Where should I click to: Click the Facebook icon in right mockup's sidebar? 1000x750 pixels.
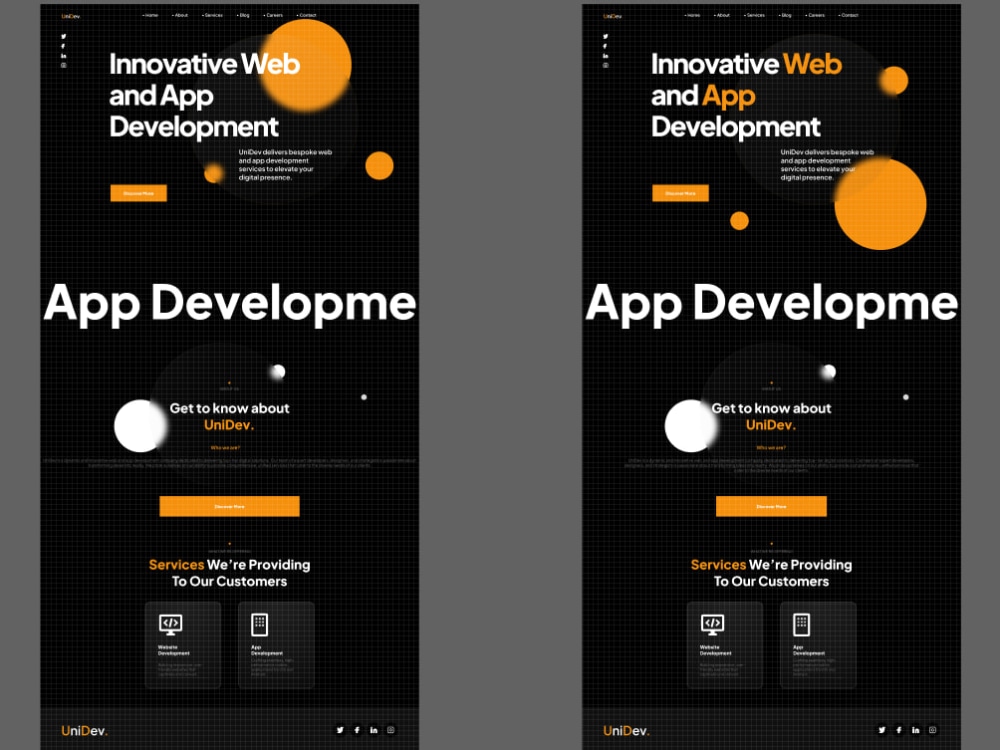click(x=605, y=46)
